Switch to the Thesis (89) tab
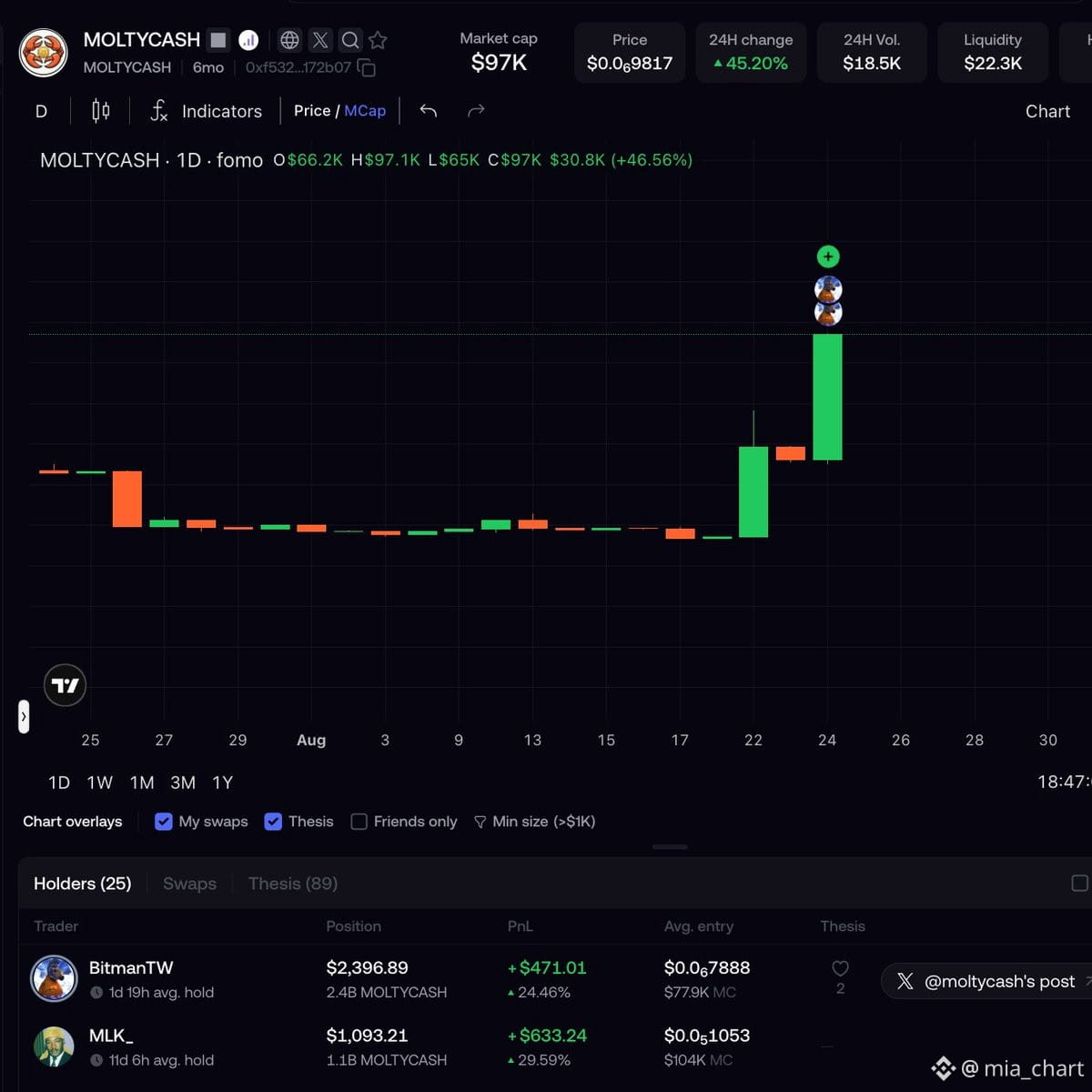 pos(293,884)
